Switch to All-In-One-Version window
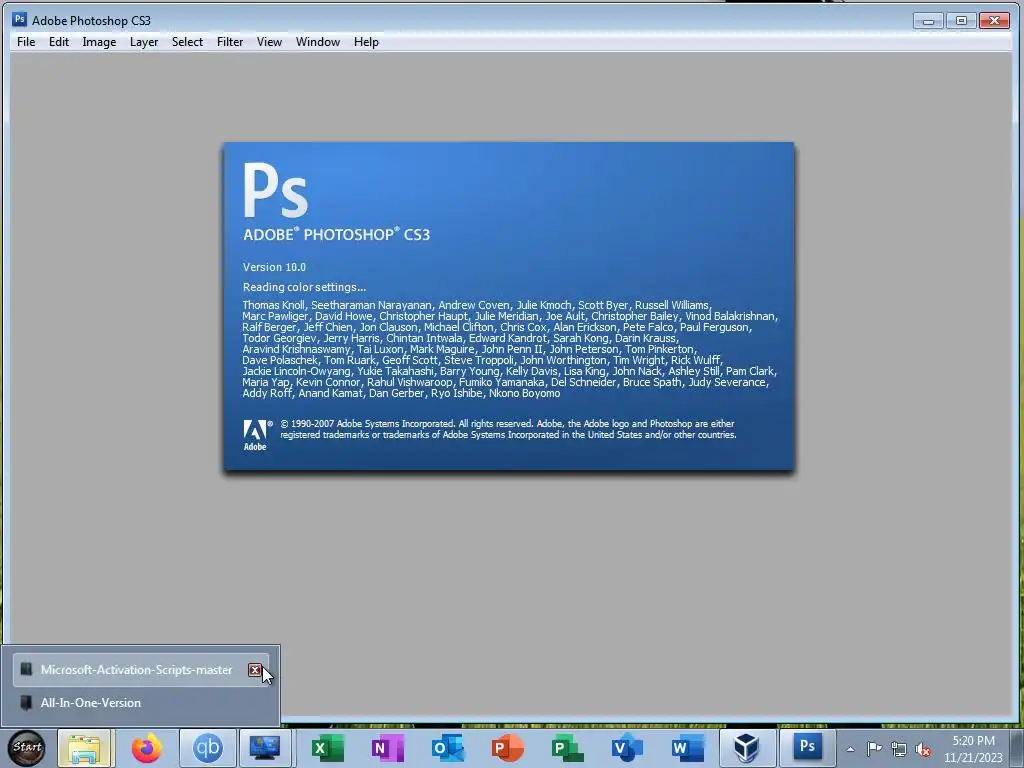1024x768 pixels. [91, 703]
